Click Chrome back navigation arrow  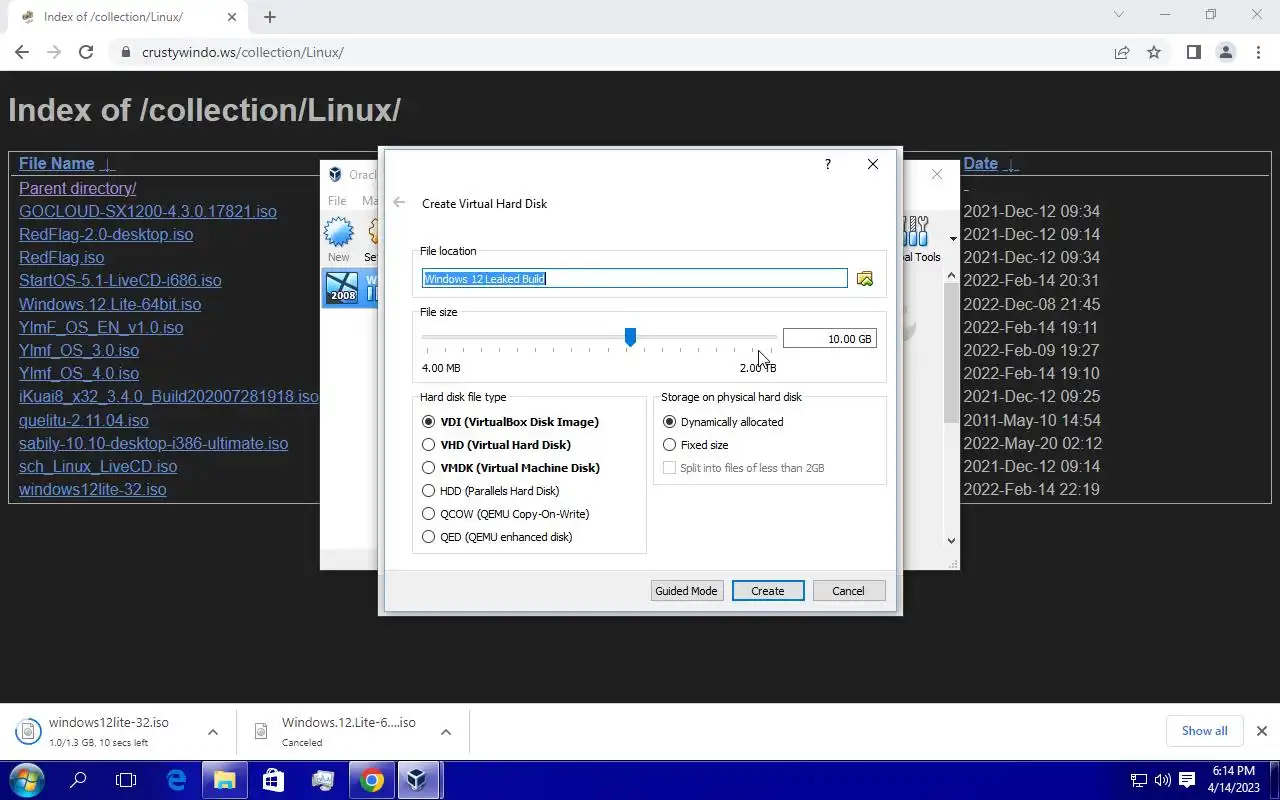point(22,52)
